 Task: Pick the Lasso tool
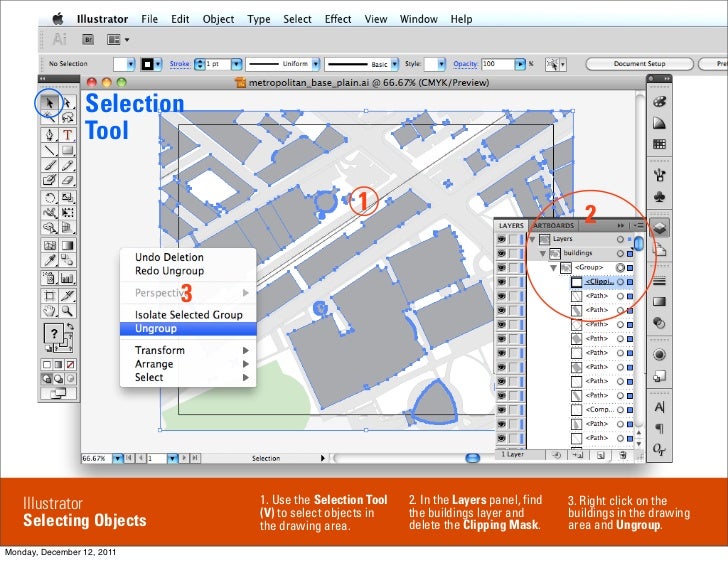[68, 117]
